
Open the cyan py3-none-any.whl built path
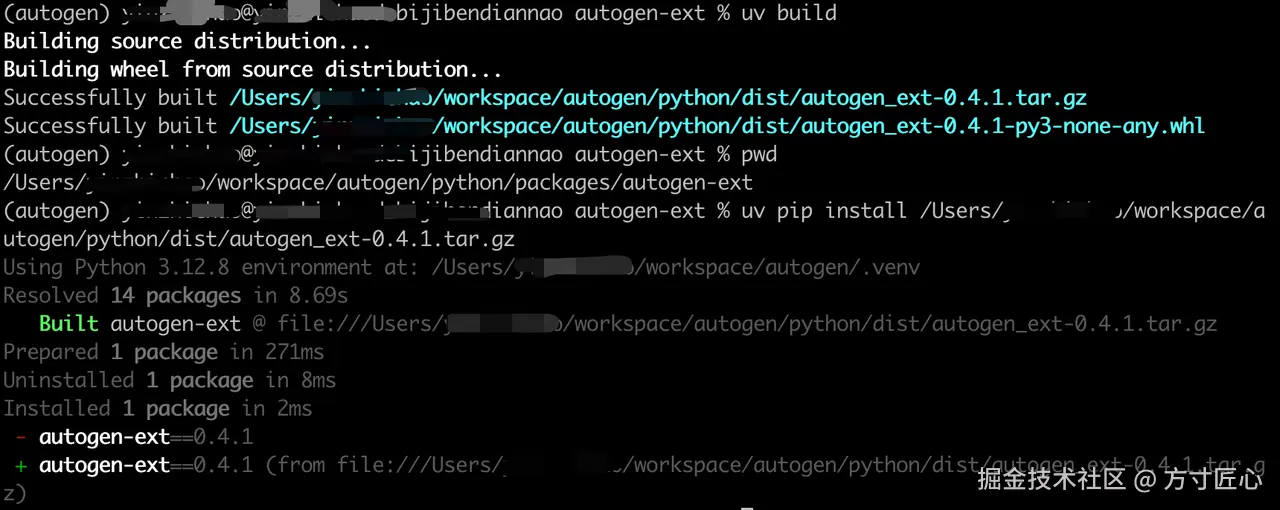716,126
